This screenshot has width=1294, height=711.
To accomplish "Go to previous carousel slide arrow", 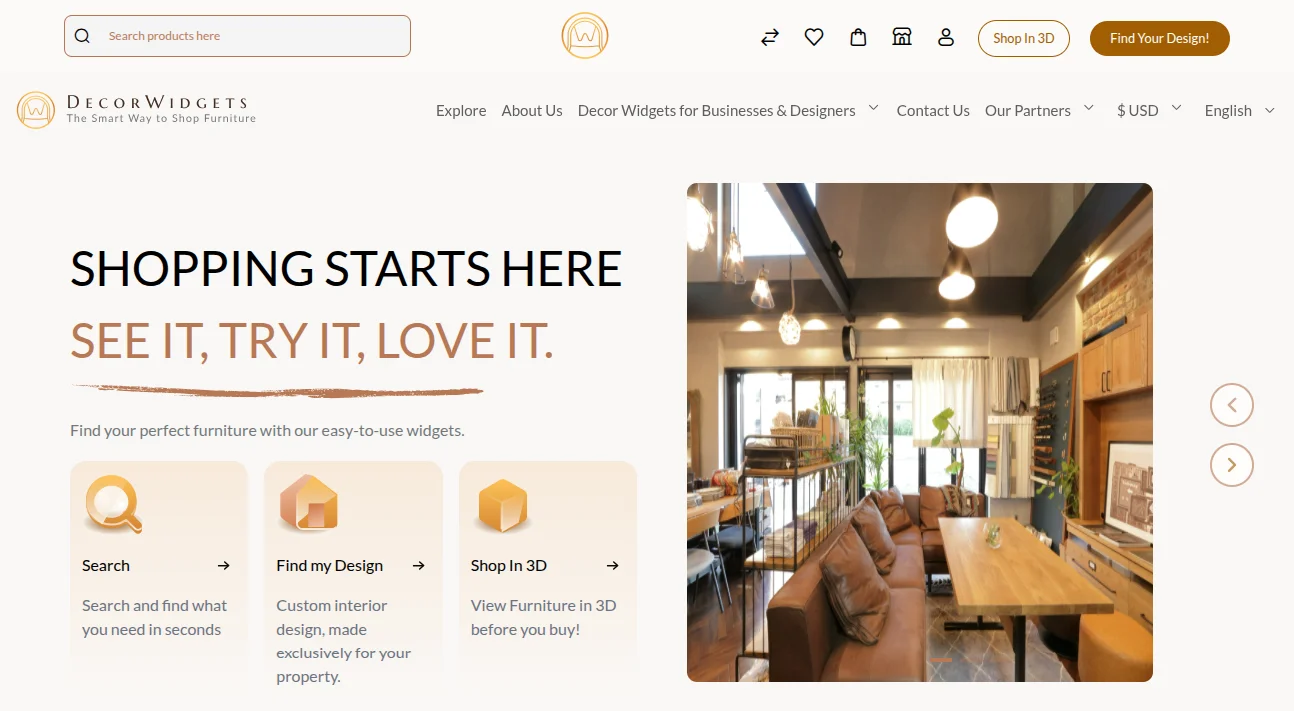I will click(1232, 405).
